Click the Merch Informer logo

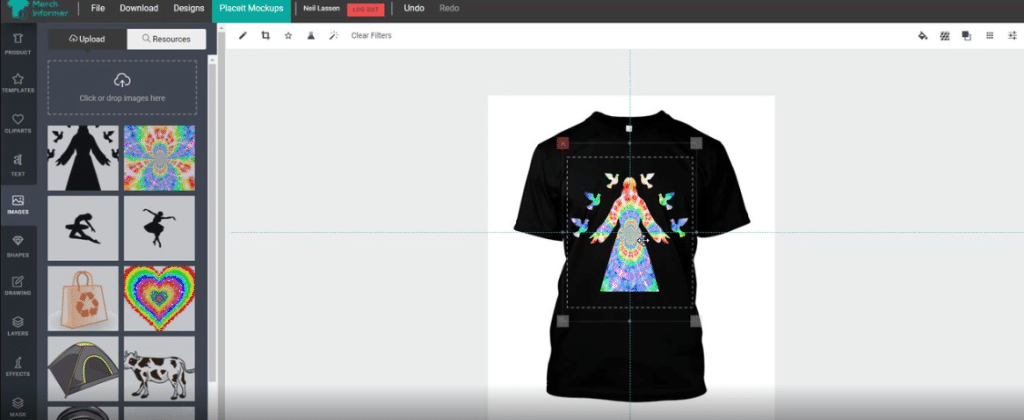(x=35, y=8)
